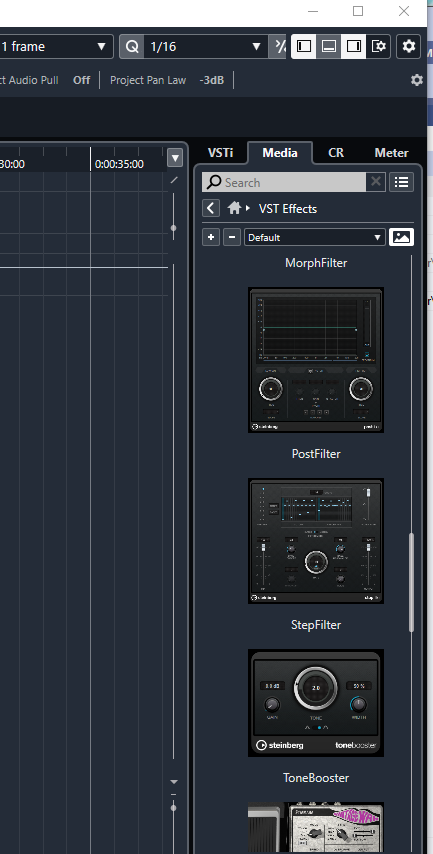Go back in the media browser
Image resolution: width=433 pixels, height=854 pixels.
coord(211,208)
